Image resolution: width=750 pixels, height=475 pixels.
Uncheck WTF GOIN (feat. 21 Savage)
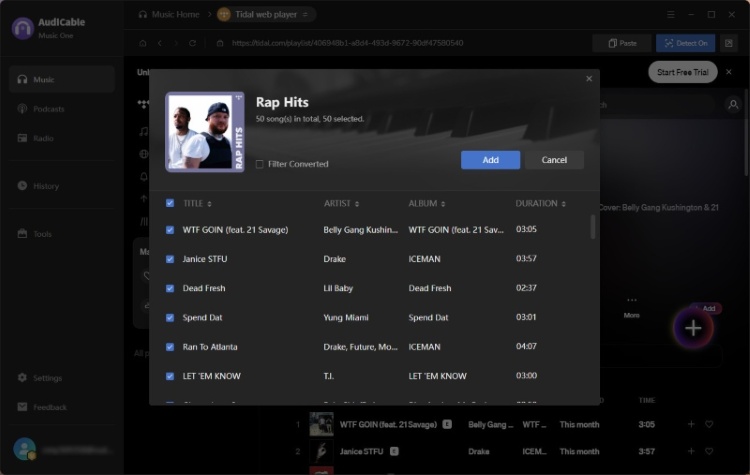click(170, 230)
